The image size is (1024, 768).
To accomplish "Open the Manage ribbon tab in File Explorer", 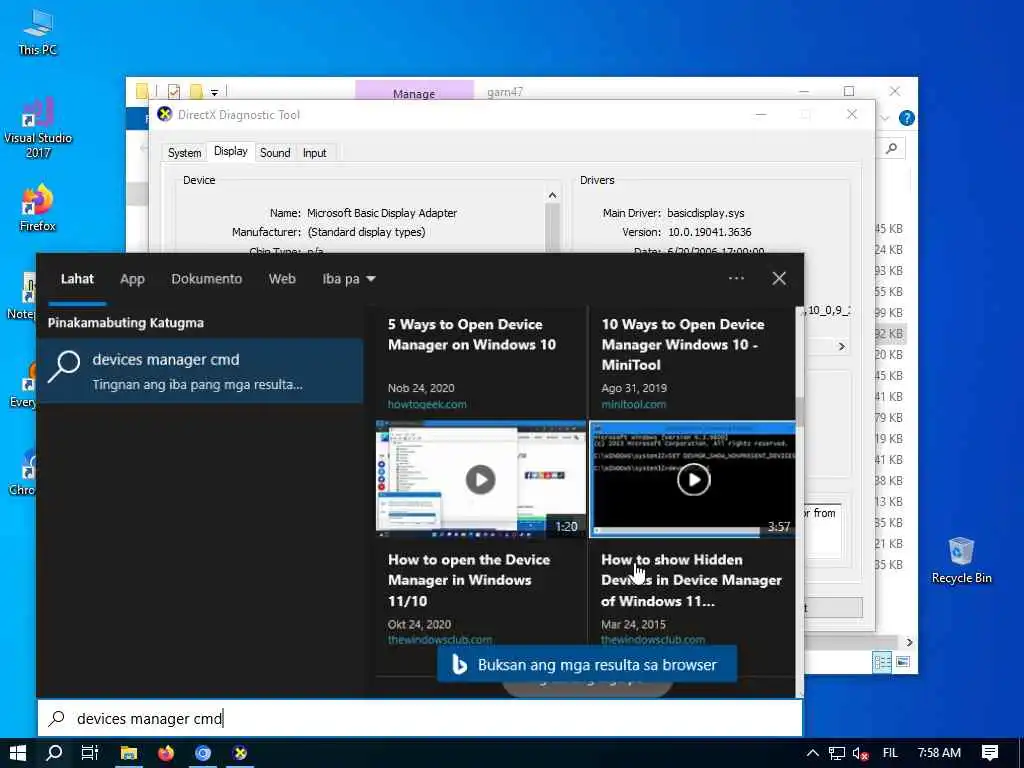I will pos(414,93).
